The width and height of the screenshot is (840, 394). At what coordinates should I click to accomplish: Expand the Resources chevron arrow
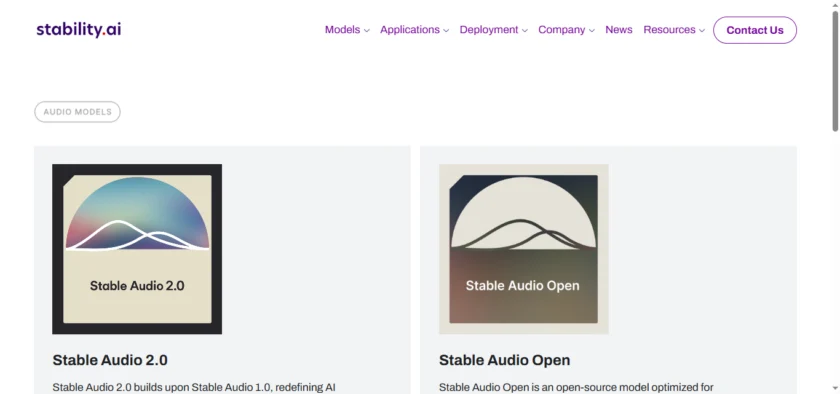point(702,31)
